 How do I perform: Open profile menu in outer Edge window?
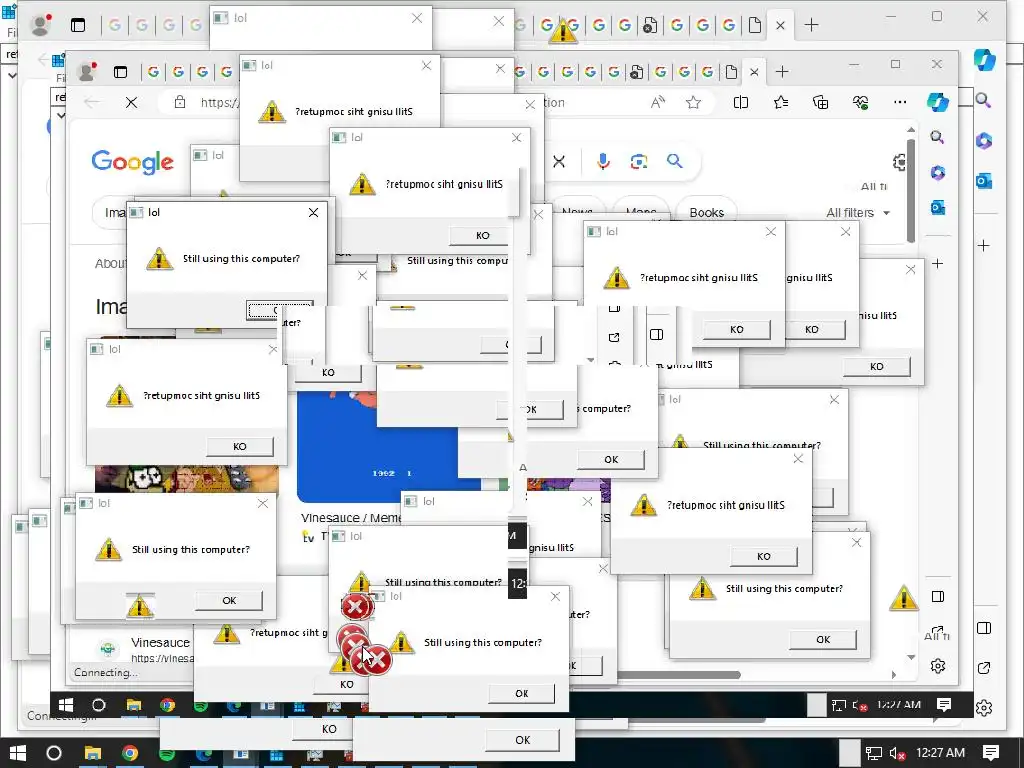point(40,25)
